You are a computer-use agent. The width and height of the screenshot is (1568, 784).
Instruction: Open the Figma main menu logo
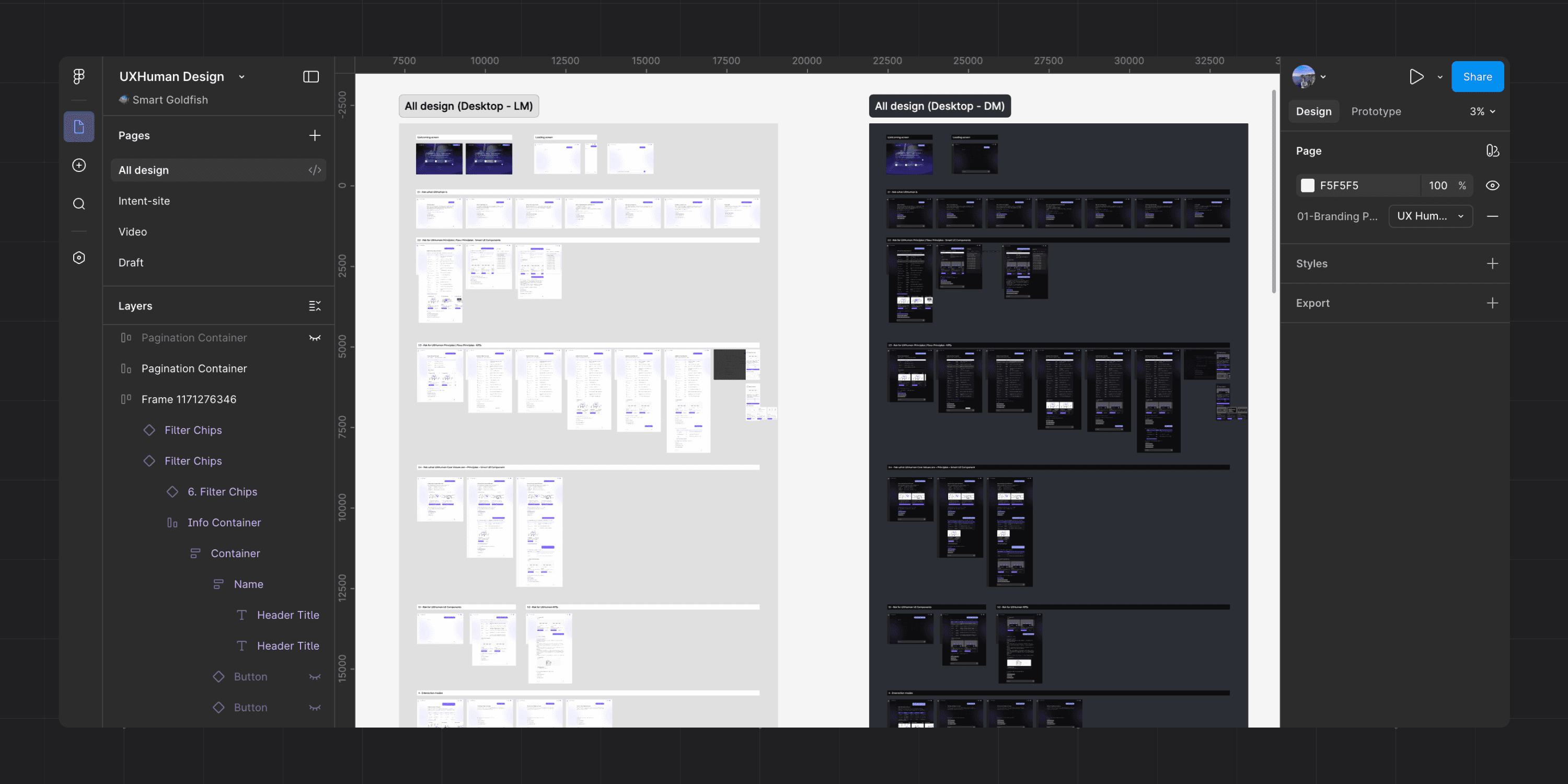(79, 76)
